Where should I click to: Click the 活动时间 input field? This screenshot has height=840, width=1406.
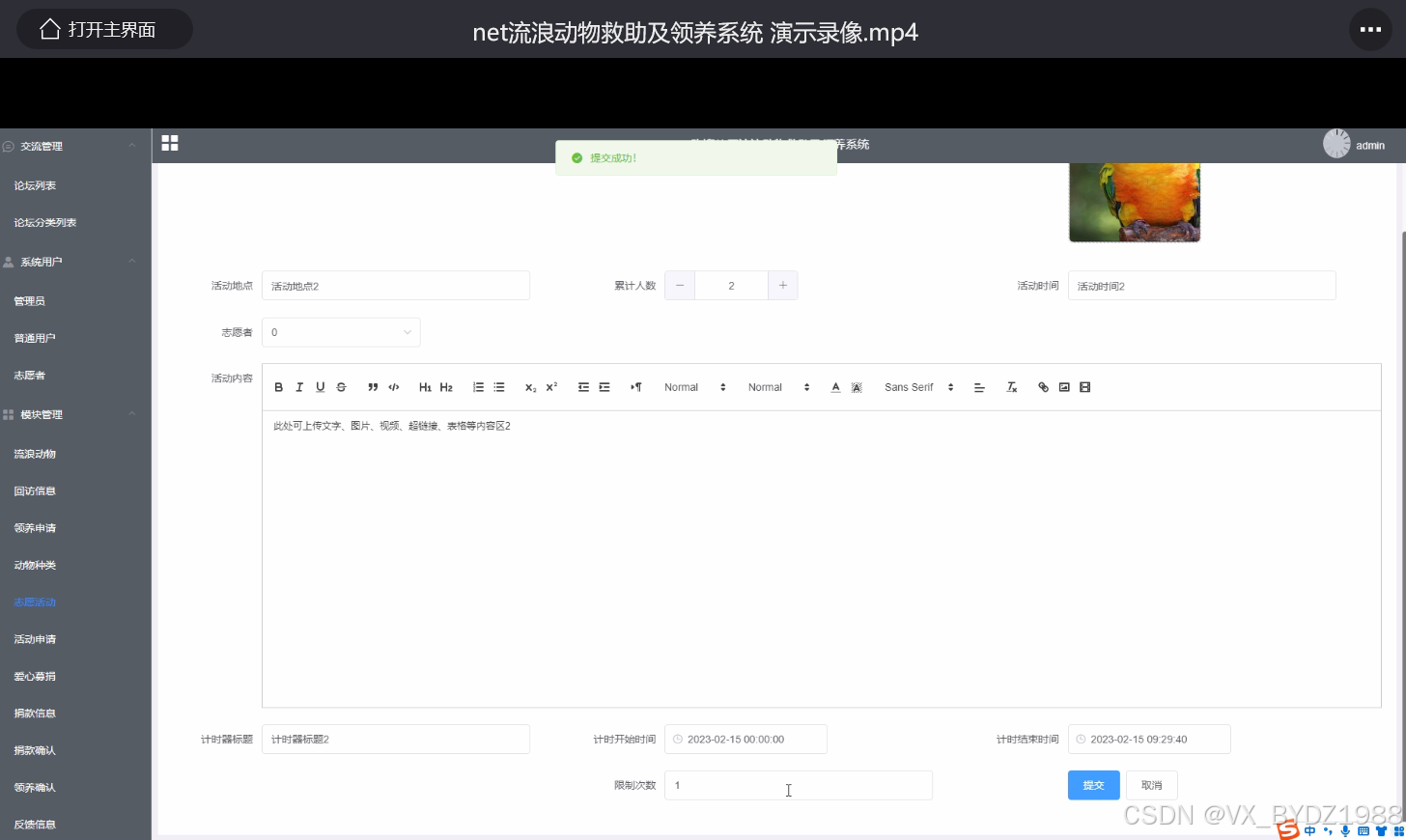click(x=1201, y=286)
